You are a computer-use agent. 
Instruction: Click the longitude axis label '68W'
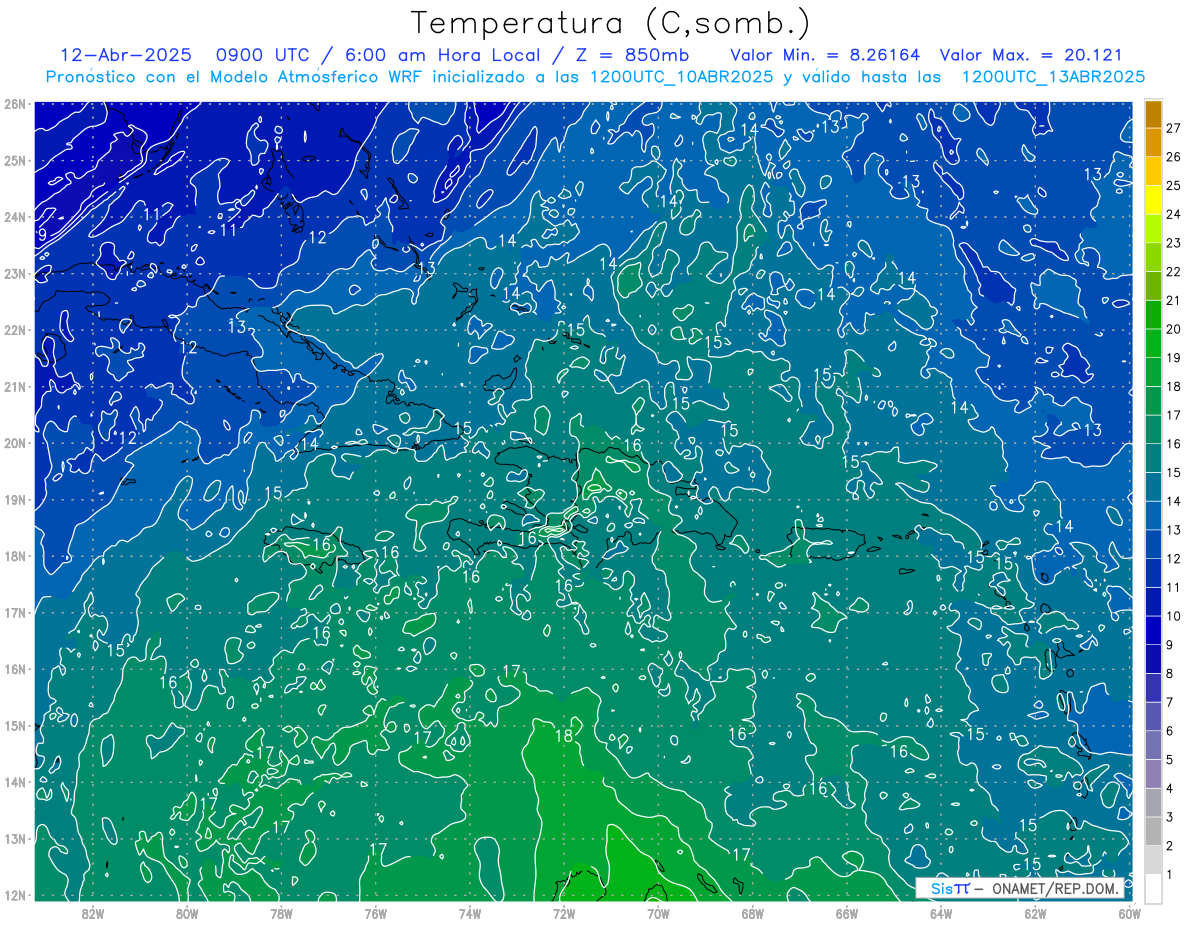coord(752,913)
